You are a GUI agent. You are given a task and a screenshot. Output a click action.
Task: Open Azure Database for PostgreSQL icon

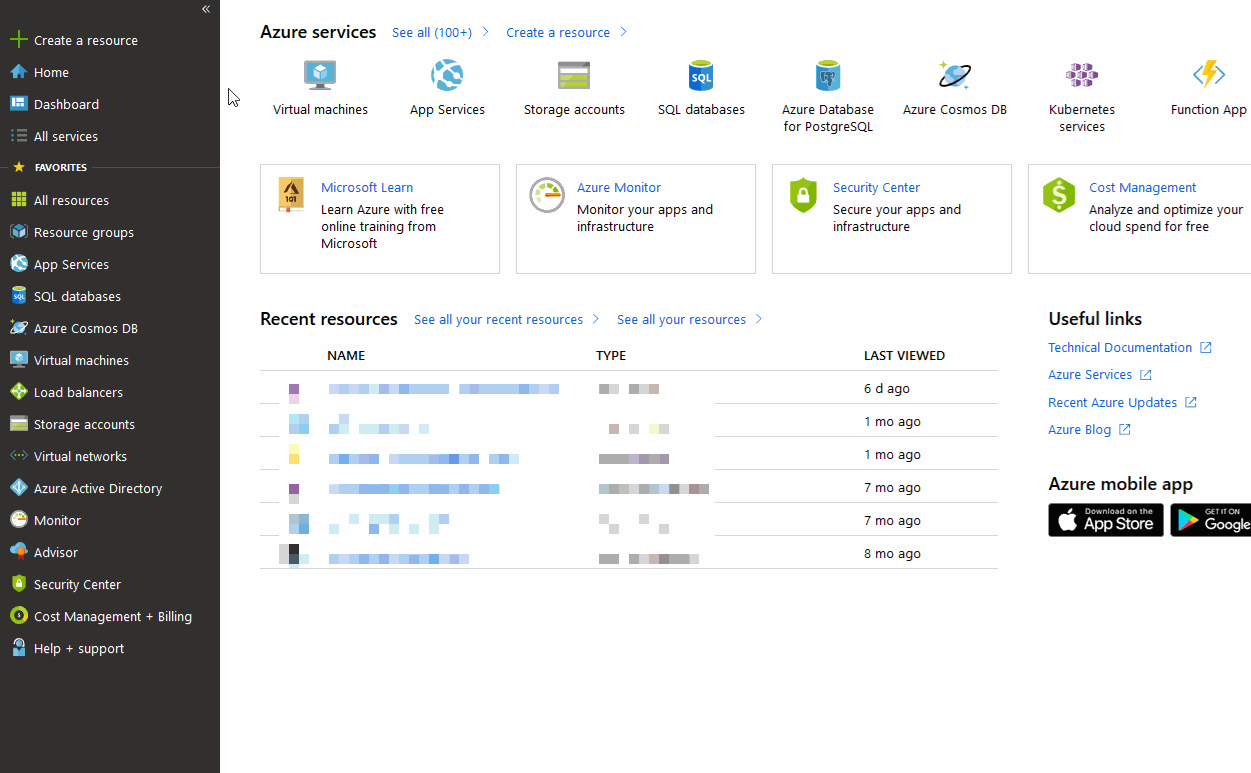coord(827,76)
